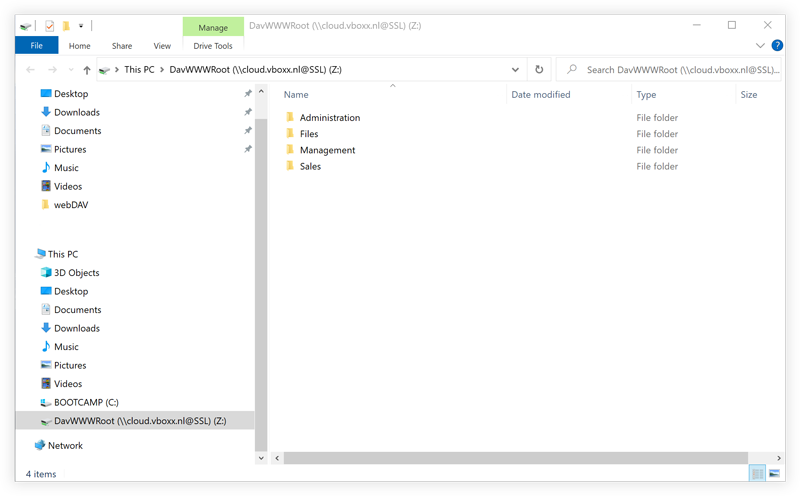Screen dimensions: 800x496
Task: Click This PC in the address bar
Action: tap(139, 69)
